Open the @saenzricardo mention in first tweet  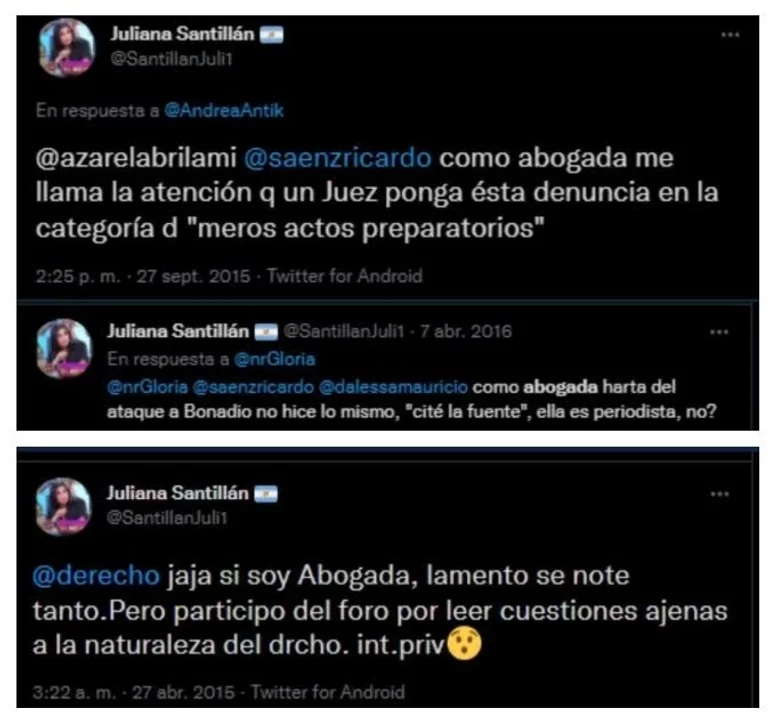coord(337,158)
